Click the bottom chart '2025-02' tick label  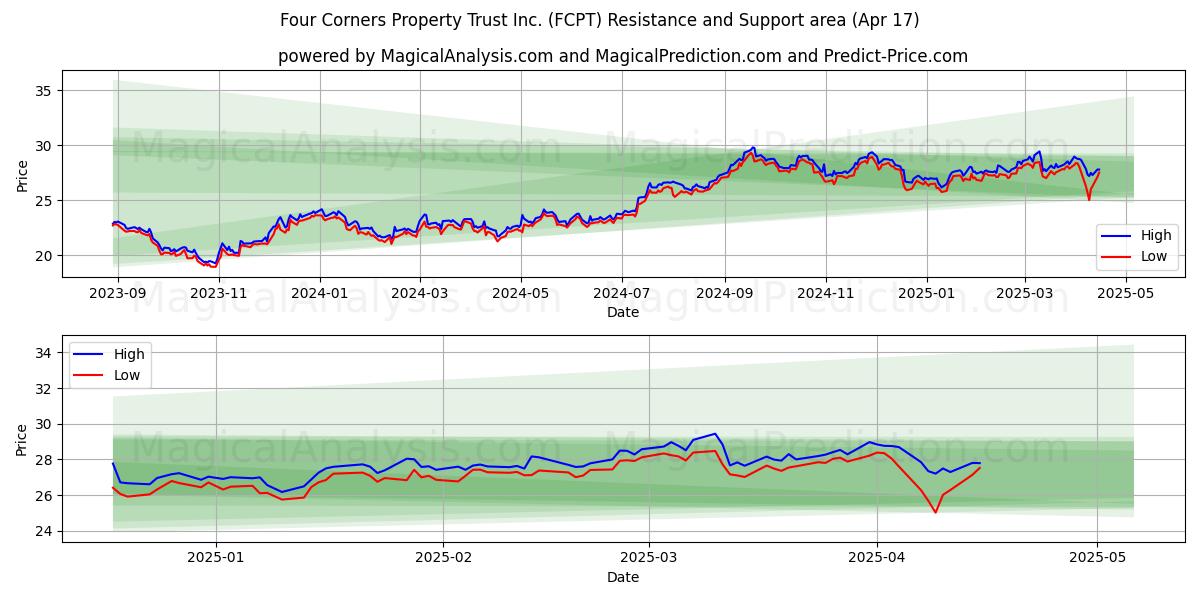[x=443, y=559]
